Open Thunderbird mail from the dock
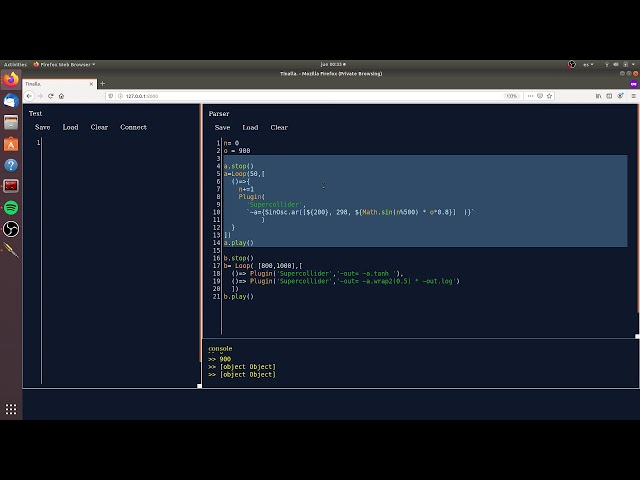This screenshot has height=480, width=640. click(11, 100)
